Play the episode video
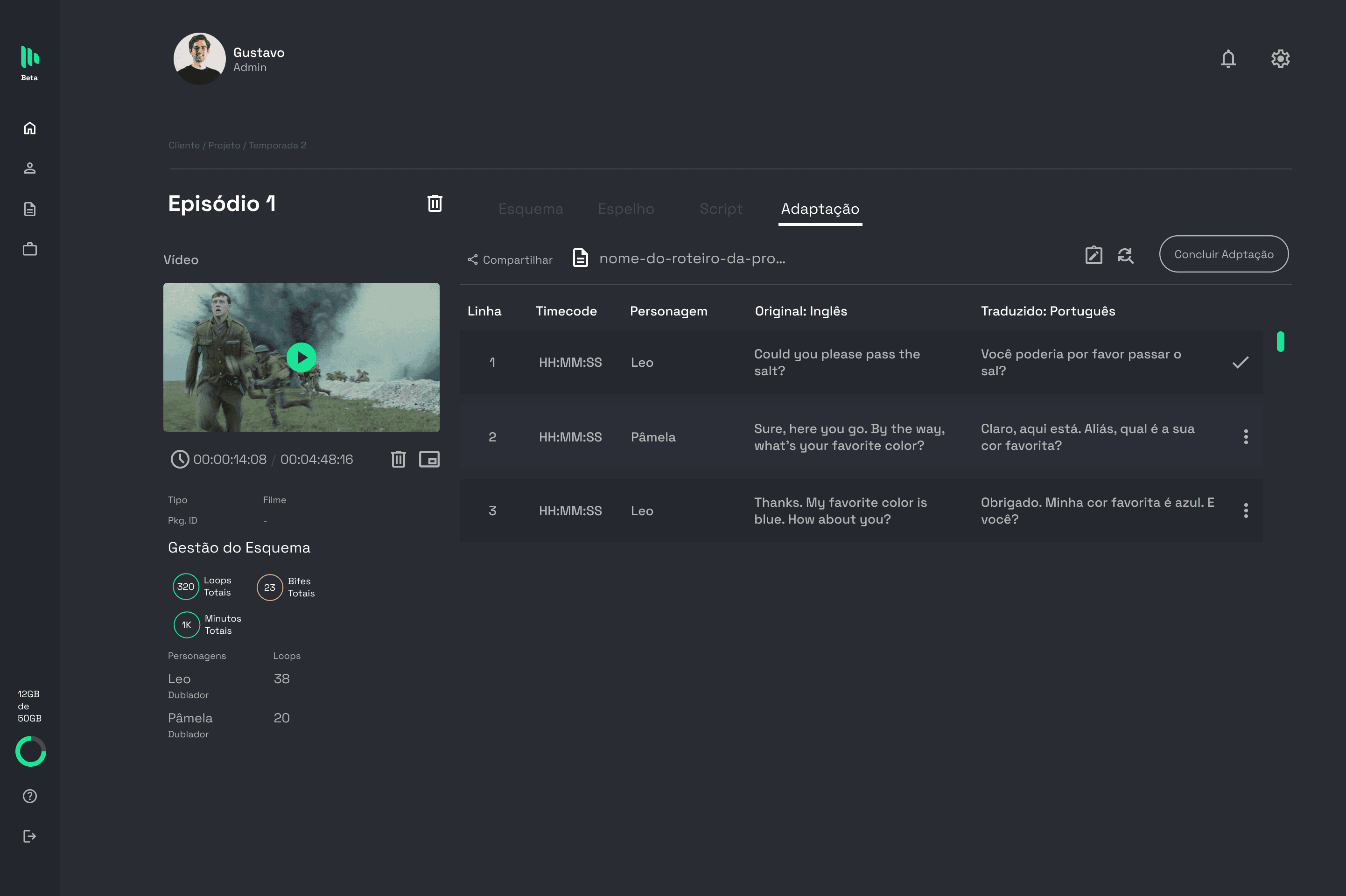1346x896 pixels. click(301, 358)
